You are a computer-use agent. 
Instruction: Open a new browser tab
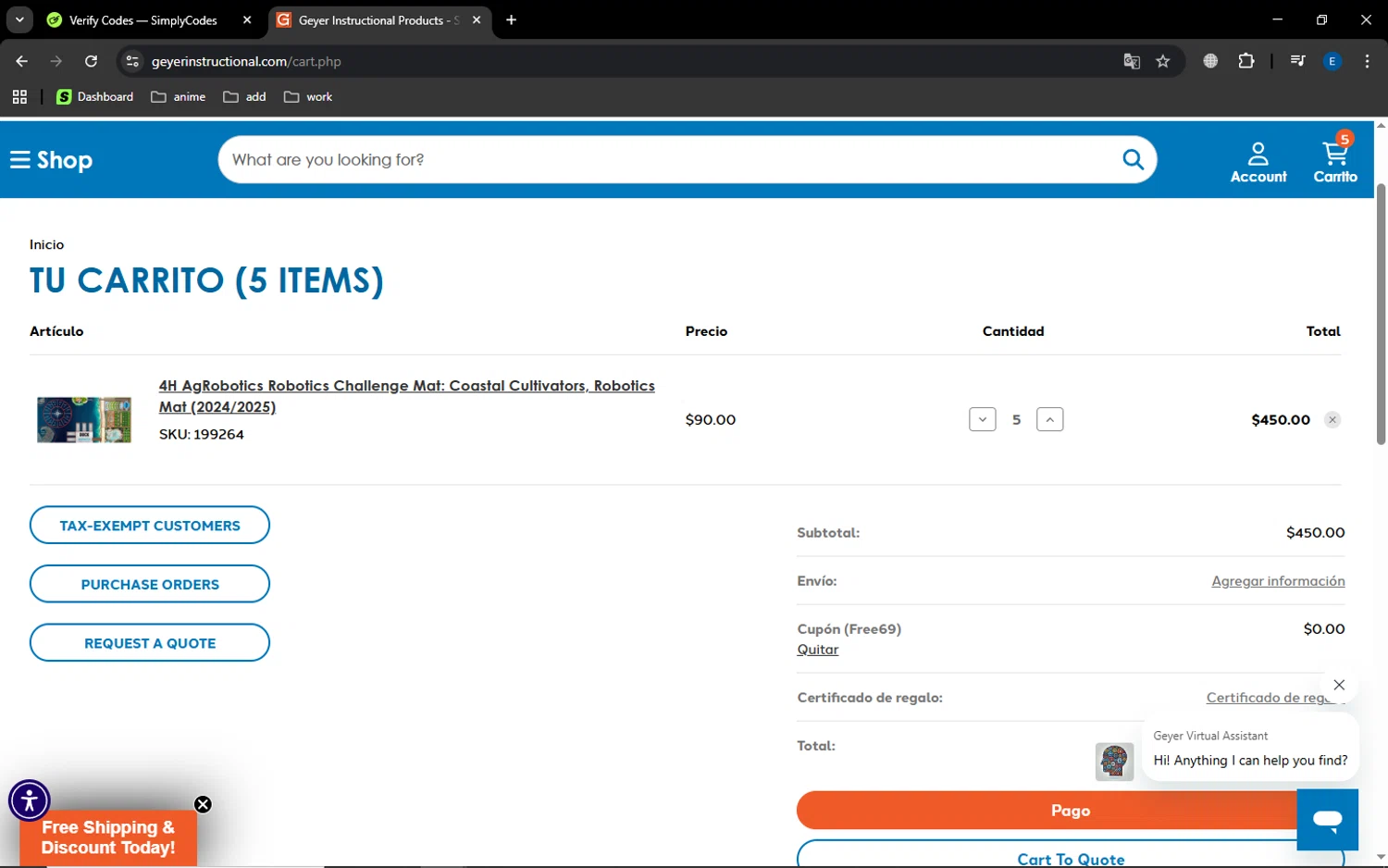tap(511, 19)
